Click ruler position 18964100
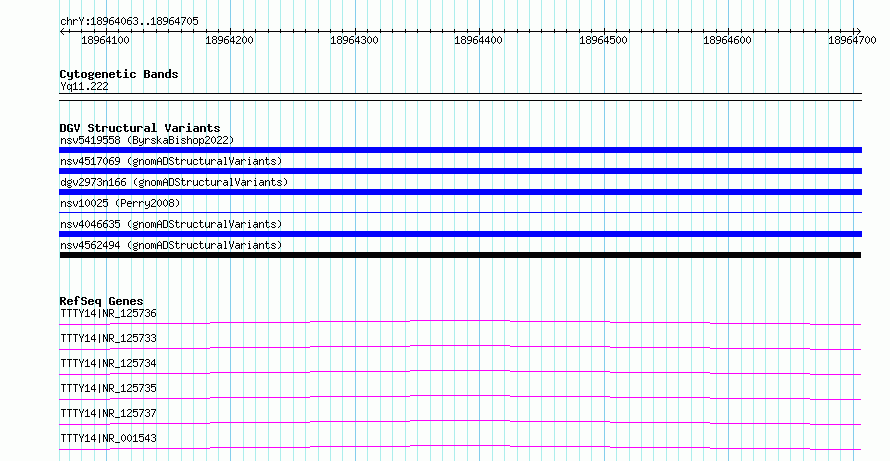Screen dimensions: 890x461 coord(106,40)
